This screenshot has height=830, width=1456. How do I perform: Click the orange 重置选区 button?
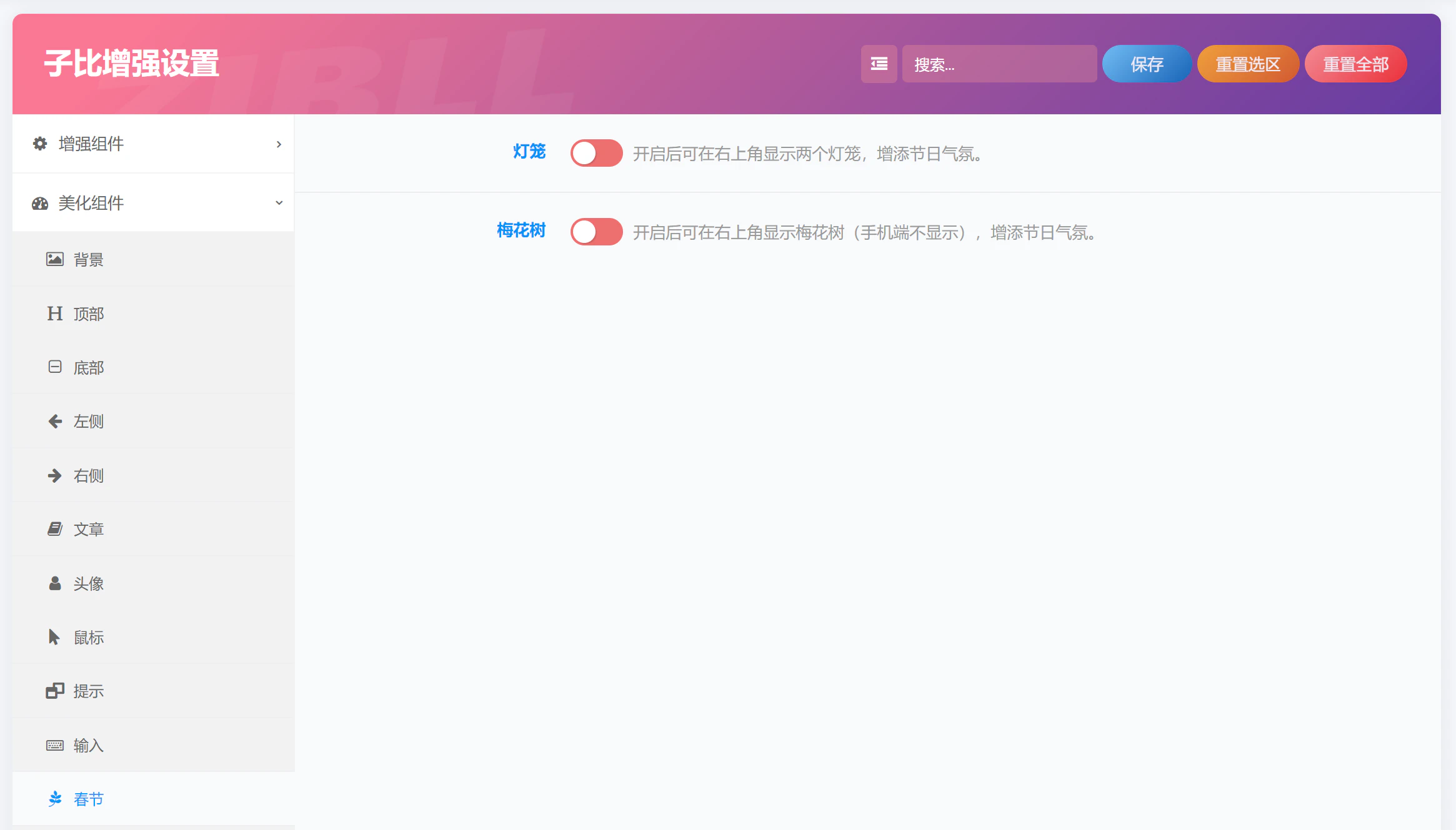1248,64
